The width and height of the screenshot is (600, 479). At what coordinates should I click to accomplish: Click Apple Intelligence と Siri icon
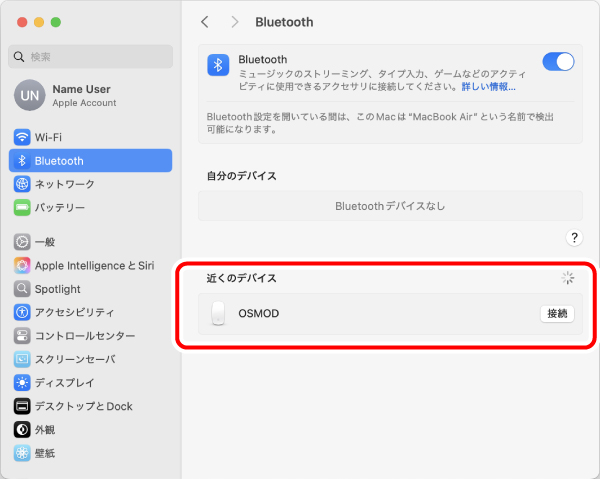(22, 265)
